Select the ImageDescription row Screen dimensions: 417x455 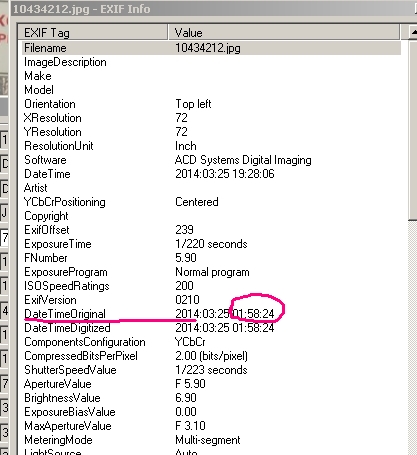pyautogui.click(x=212, y=62)
